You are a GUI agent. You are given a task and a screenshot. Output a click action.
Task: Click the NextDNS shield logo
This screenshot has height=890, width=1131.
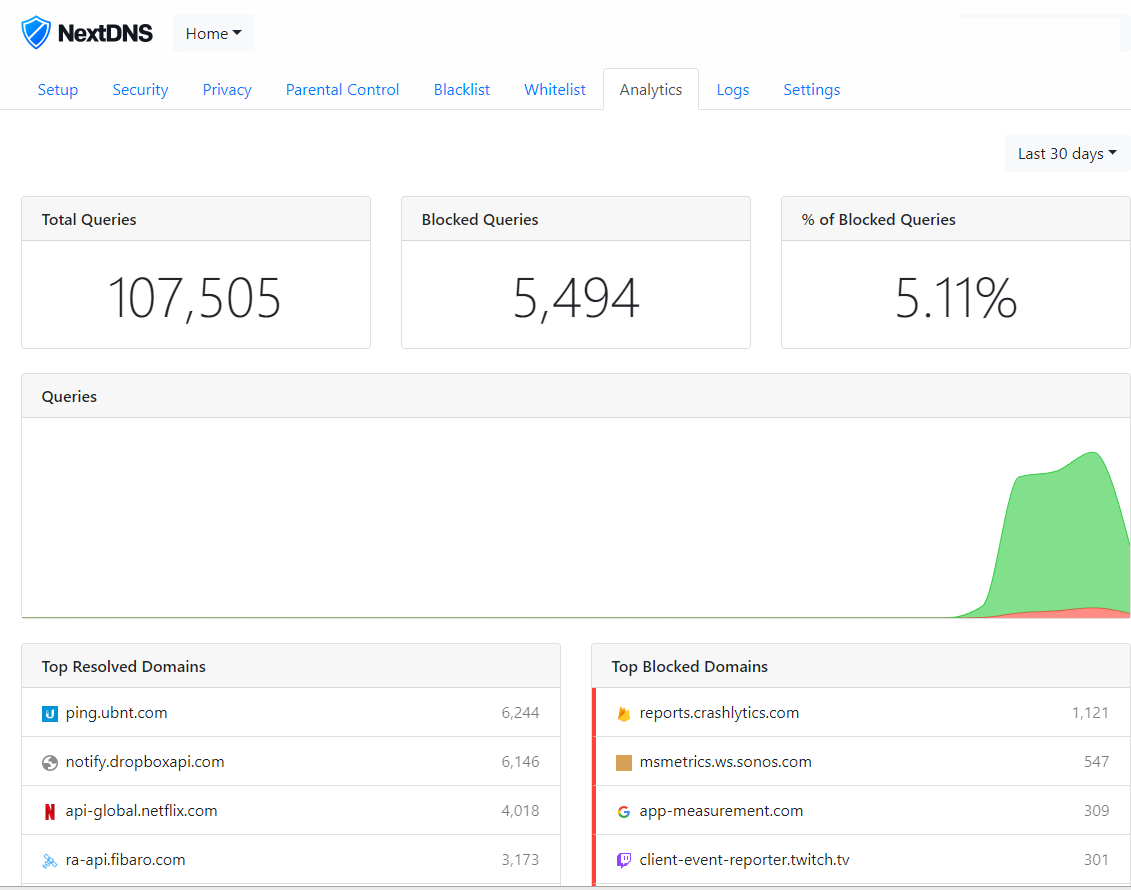coord(35,32)
